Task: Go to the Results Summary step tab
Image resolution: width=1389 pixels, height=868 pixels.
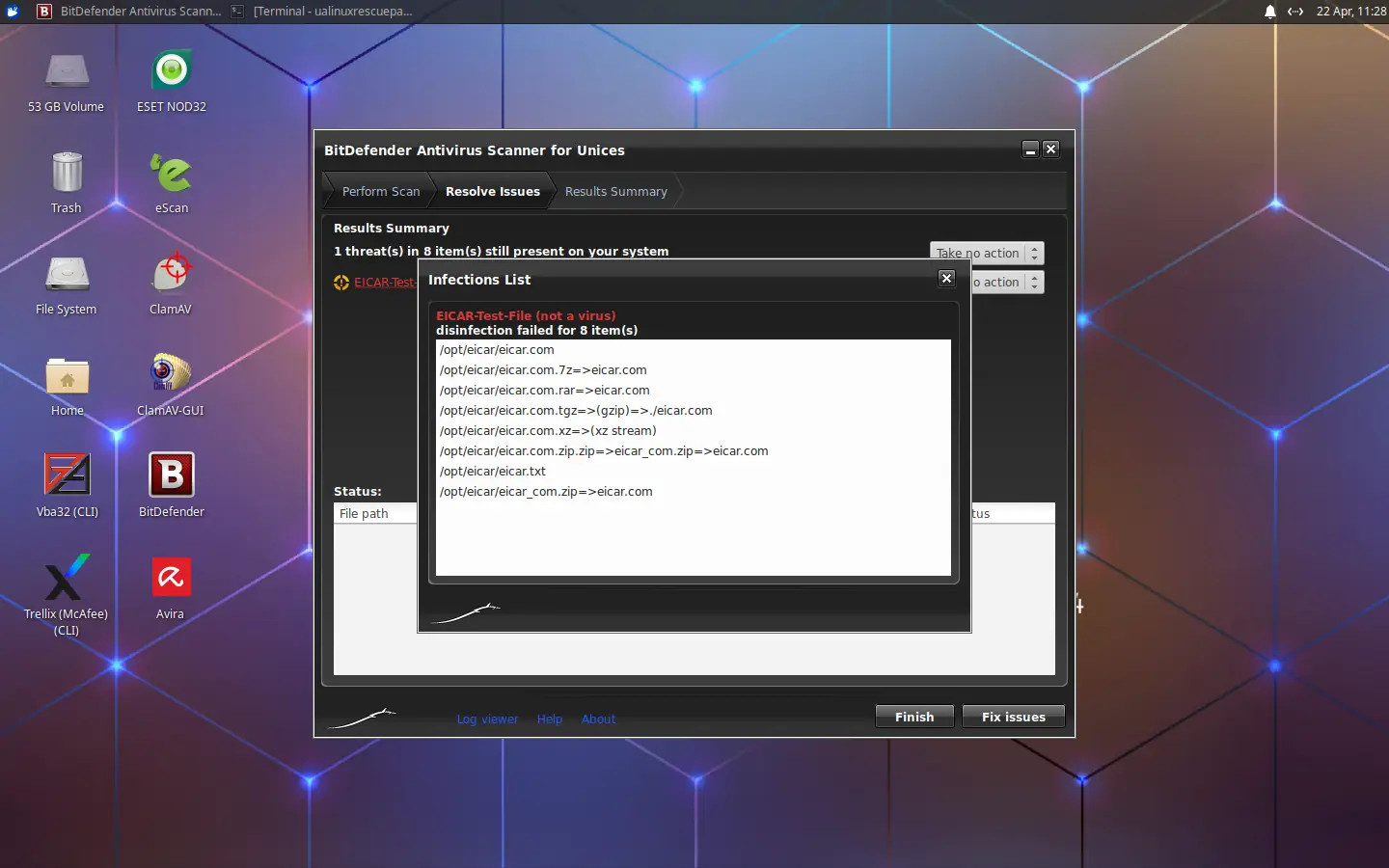Action: 616,192
